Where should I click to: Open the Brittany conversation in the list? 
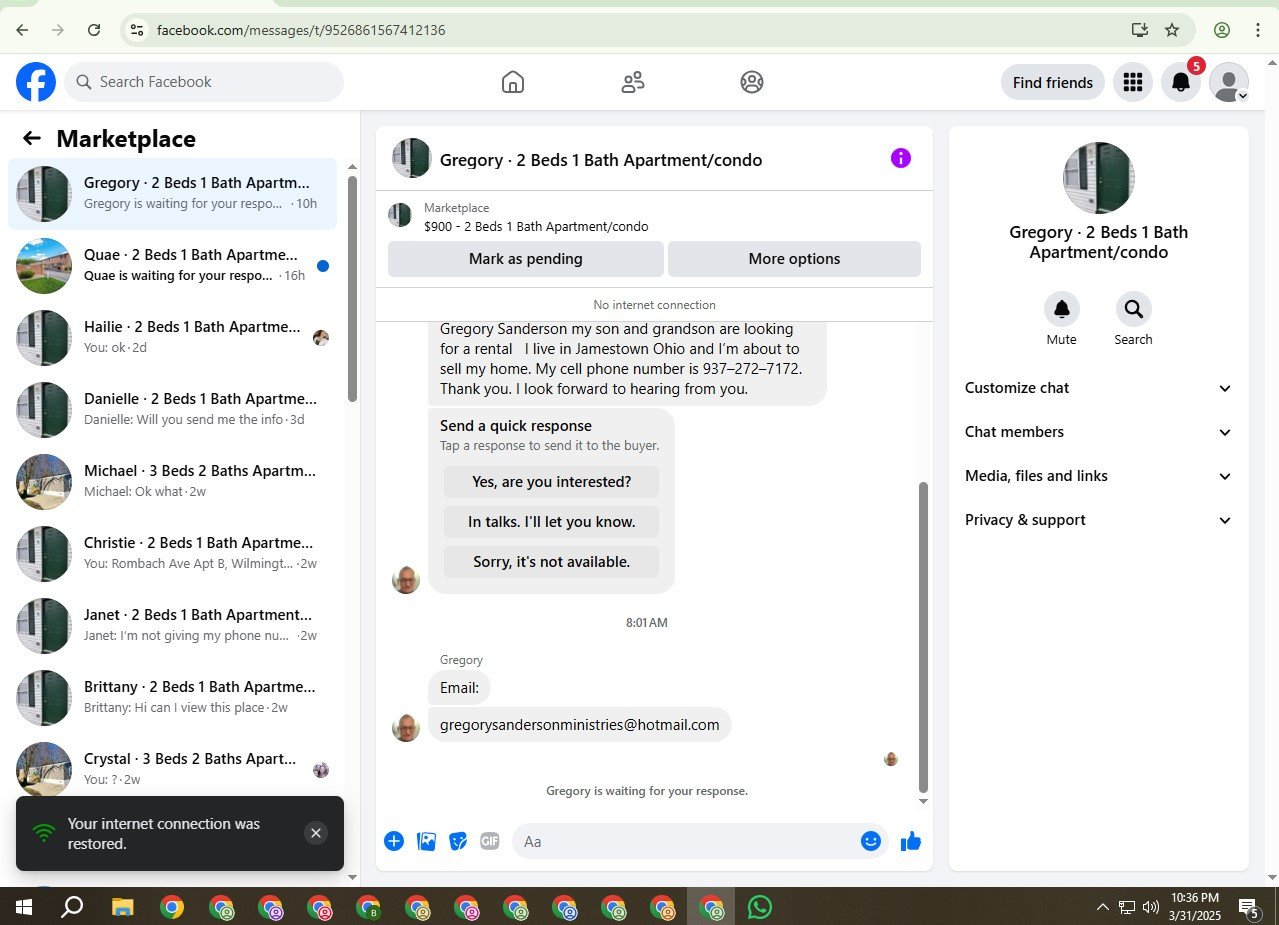point(172,698)
